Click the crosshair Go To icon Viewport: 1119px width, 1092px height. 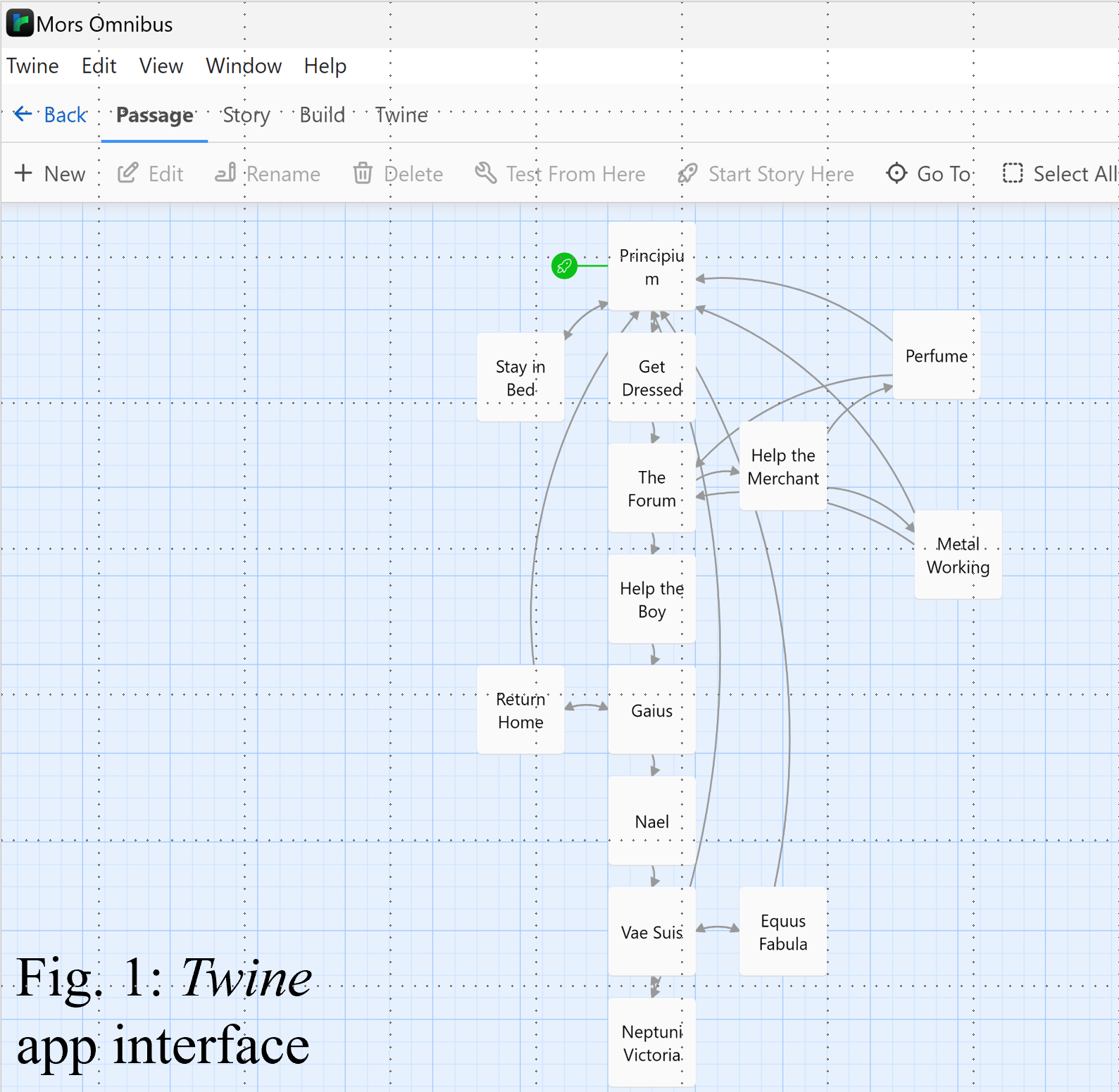(x=896, y=173)
